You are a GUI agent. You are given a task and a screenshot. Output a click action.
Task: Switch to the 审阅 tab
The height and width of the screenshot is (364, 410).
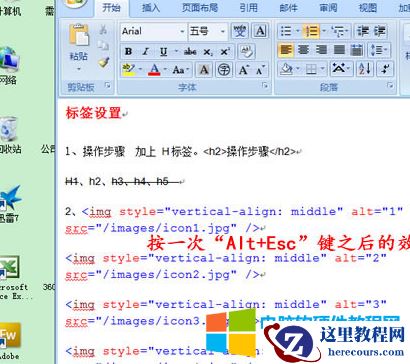(x=328, y=8)
